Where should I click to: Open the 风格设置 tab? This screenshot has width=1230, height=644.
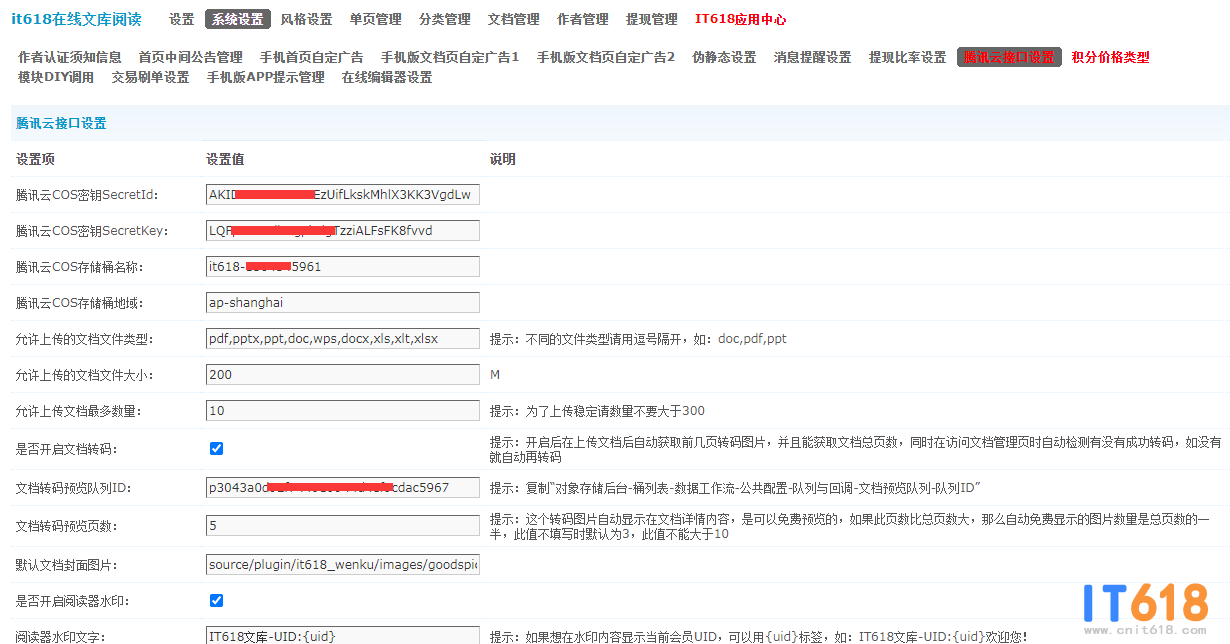point(306,19)
